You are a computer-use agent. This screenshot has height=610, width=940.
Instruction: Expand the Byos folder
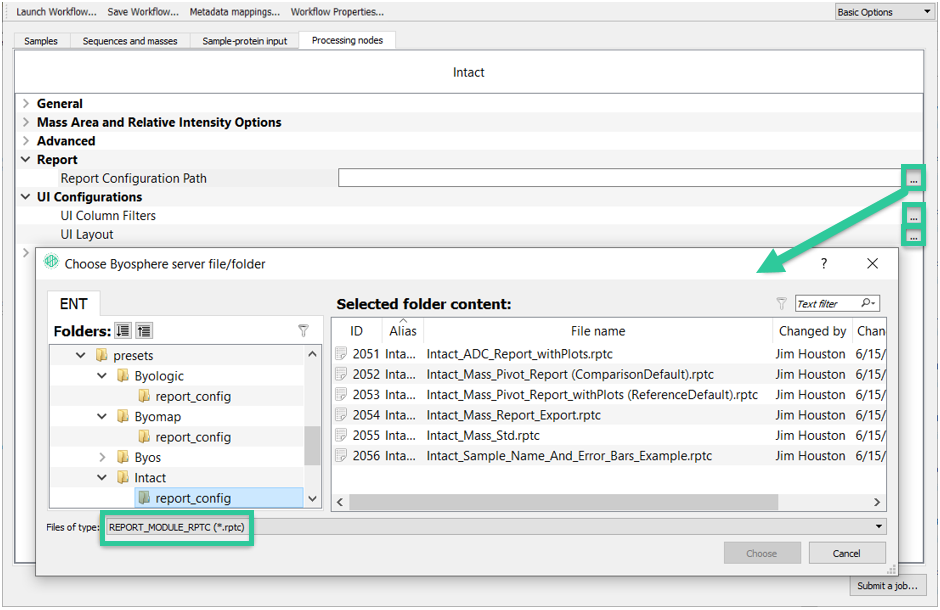pos(102,457)
